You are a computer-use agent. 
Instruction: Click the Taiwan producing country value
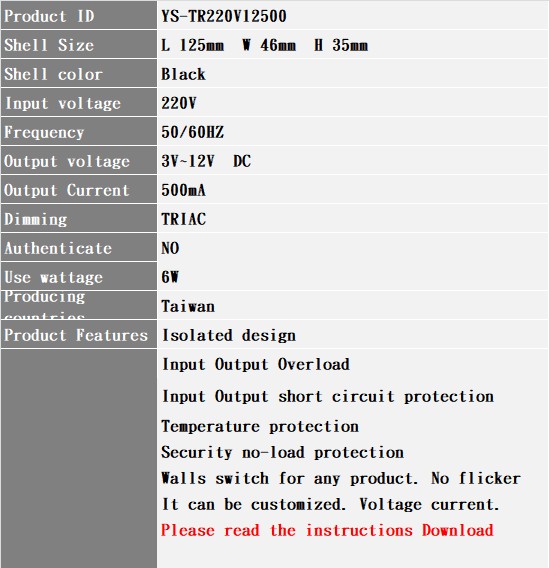188,306
